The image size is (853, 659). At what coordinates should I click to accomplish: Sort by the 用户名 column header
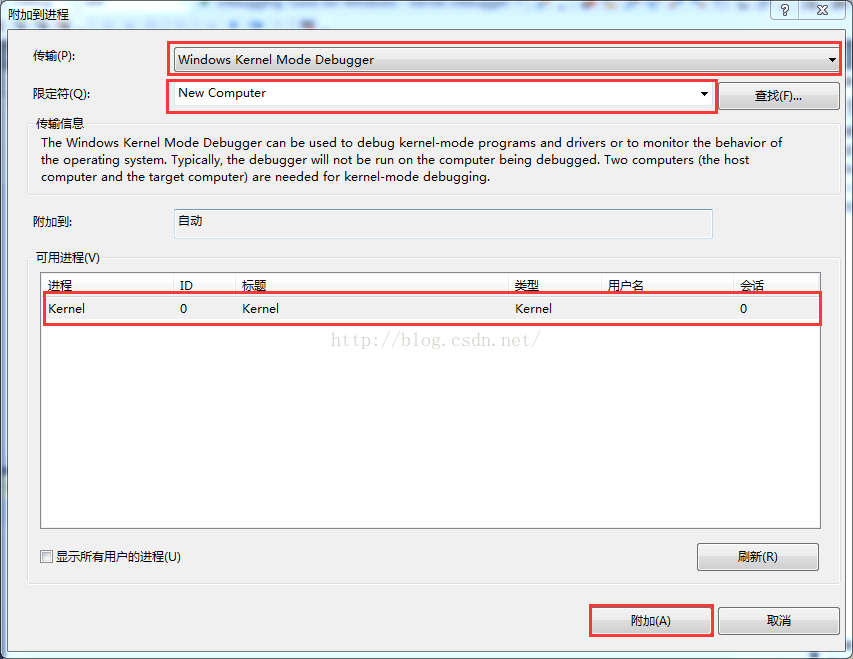667,285
